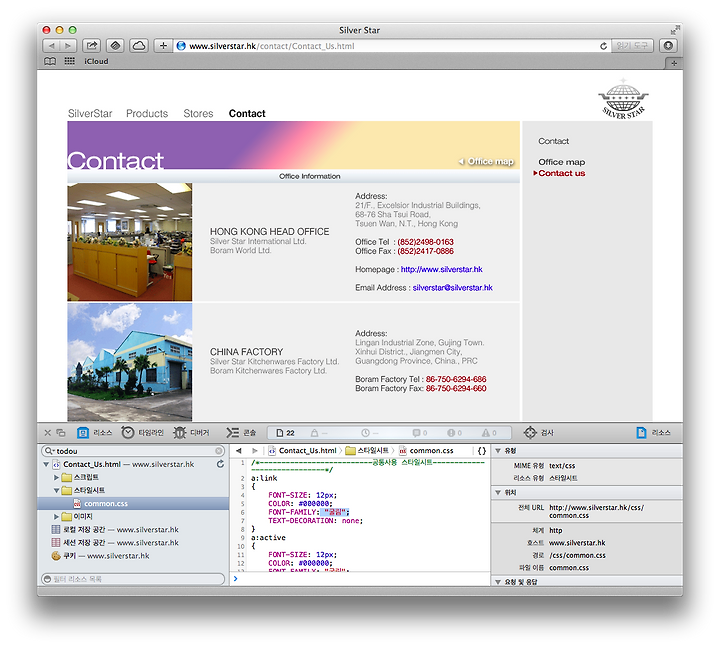Click common.css in the breadcrumb path
This screenshot has height=648, width=720.
[x=427, y=451]
